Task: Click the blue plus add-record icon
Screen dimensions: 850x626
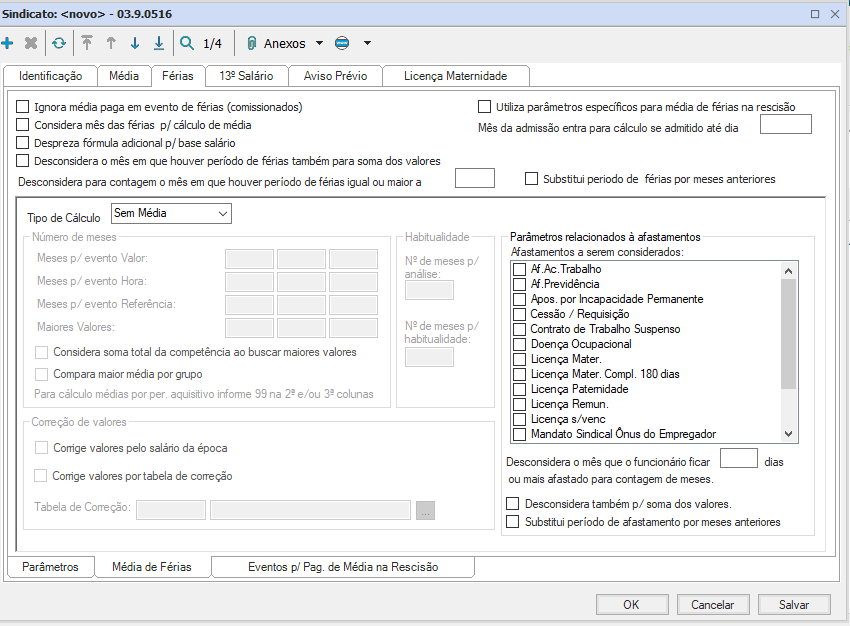Action: click(8, 43)
